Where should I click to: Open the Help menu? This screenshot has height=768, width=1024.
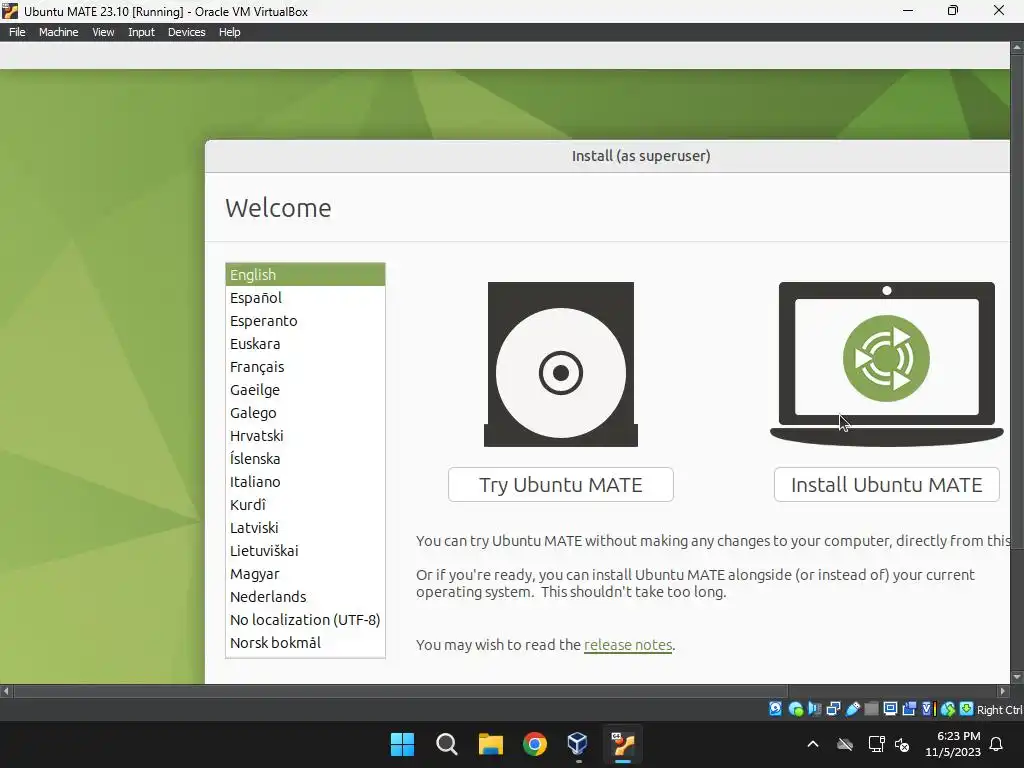(x=229, y=32)
